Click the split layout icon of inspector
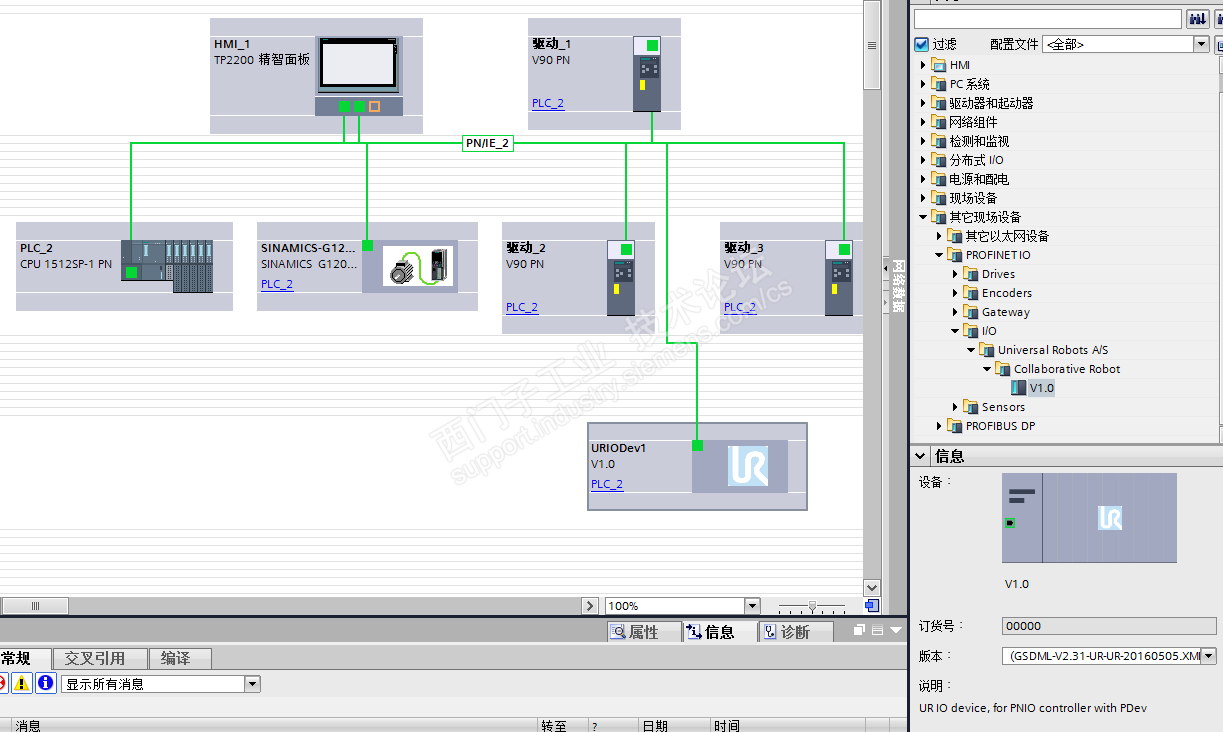 click(877, 631)
